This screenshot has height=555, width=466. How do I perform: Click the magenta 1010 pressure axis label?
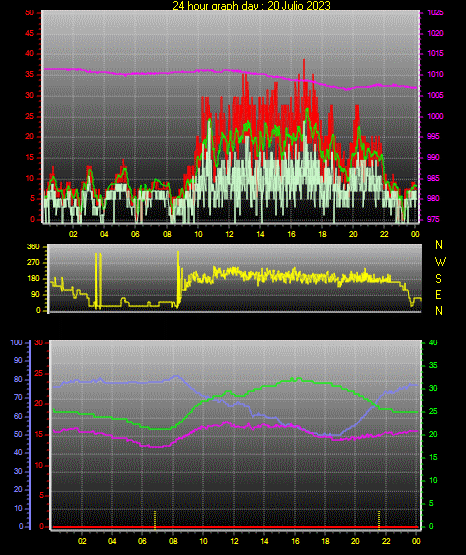[x=435, y=74]
